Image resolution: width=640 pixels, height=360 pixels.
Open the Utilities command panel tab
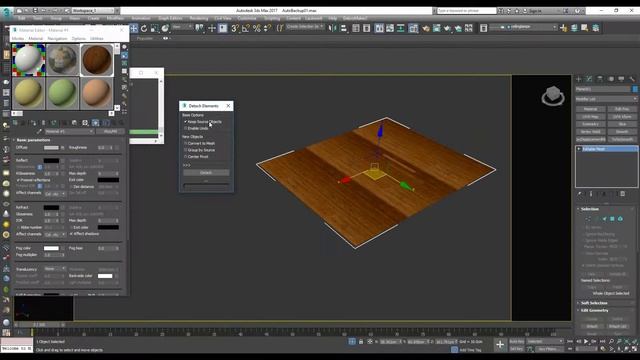coord(632,79)
